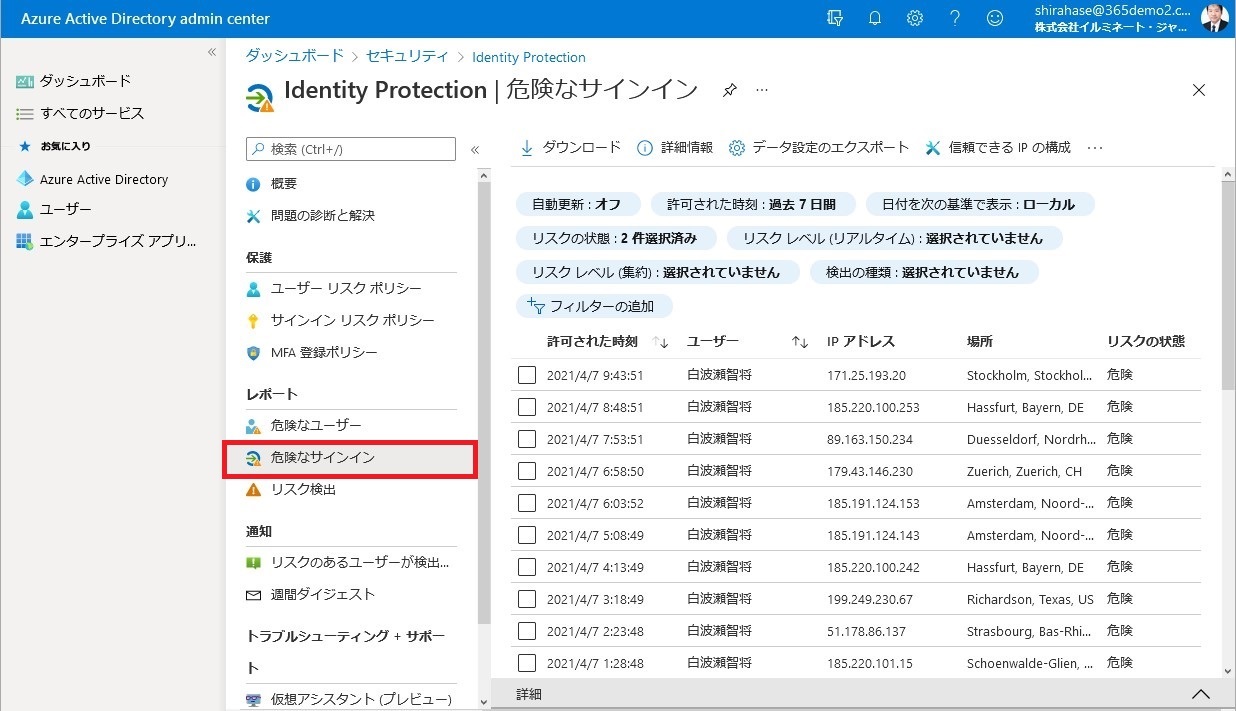Viewport: 1236px width, 711px height.
Task: Sort by 許可された時刻 column arrows
Action: [x=660, y=342]
